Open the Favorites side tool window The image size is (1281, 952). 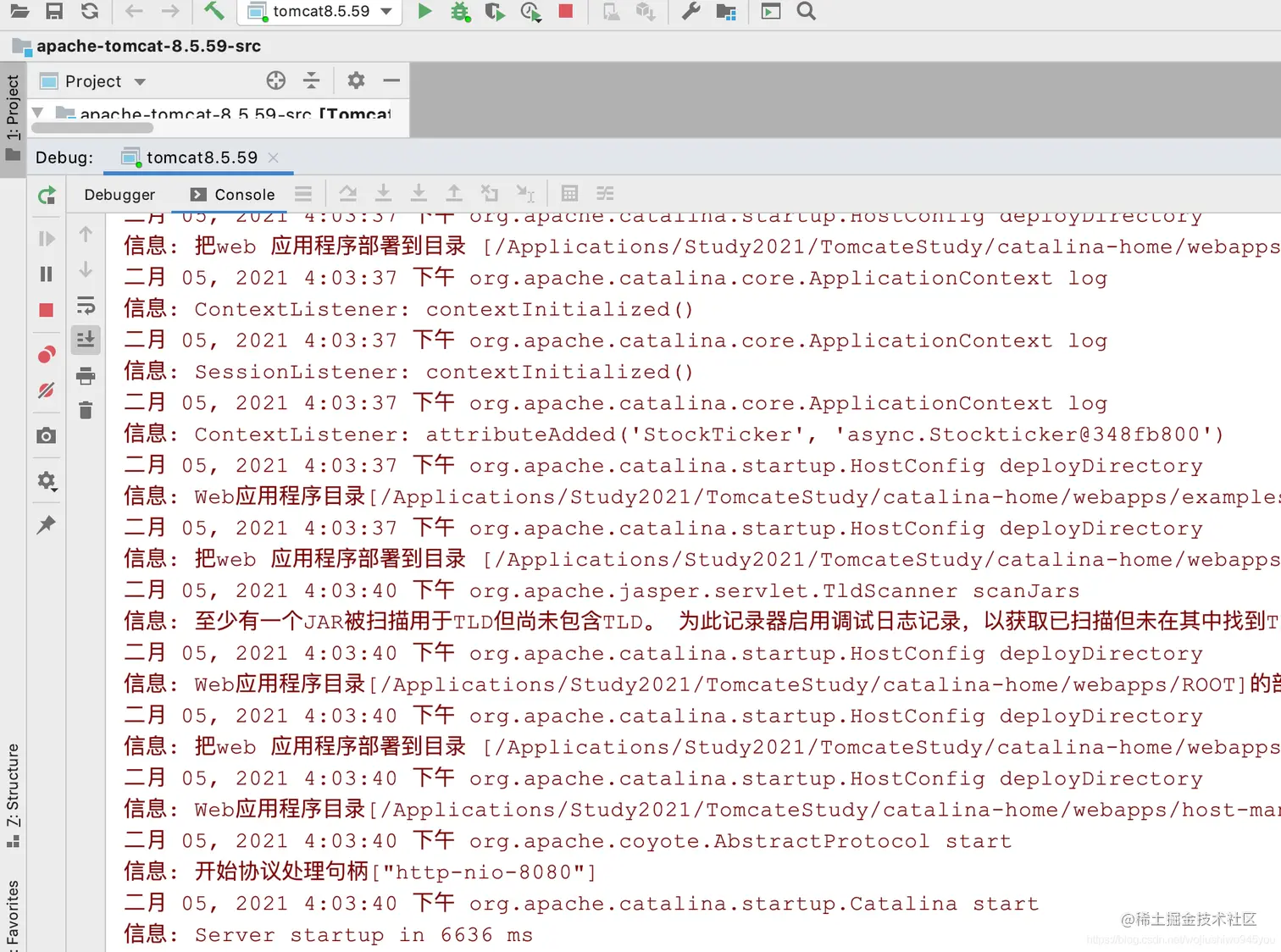click(x=13, y=915)
